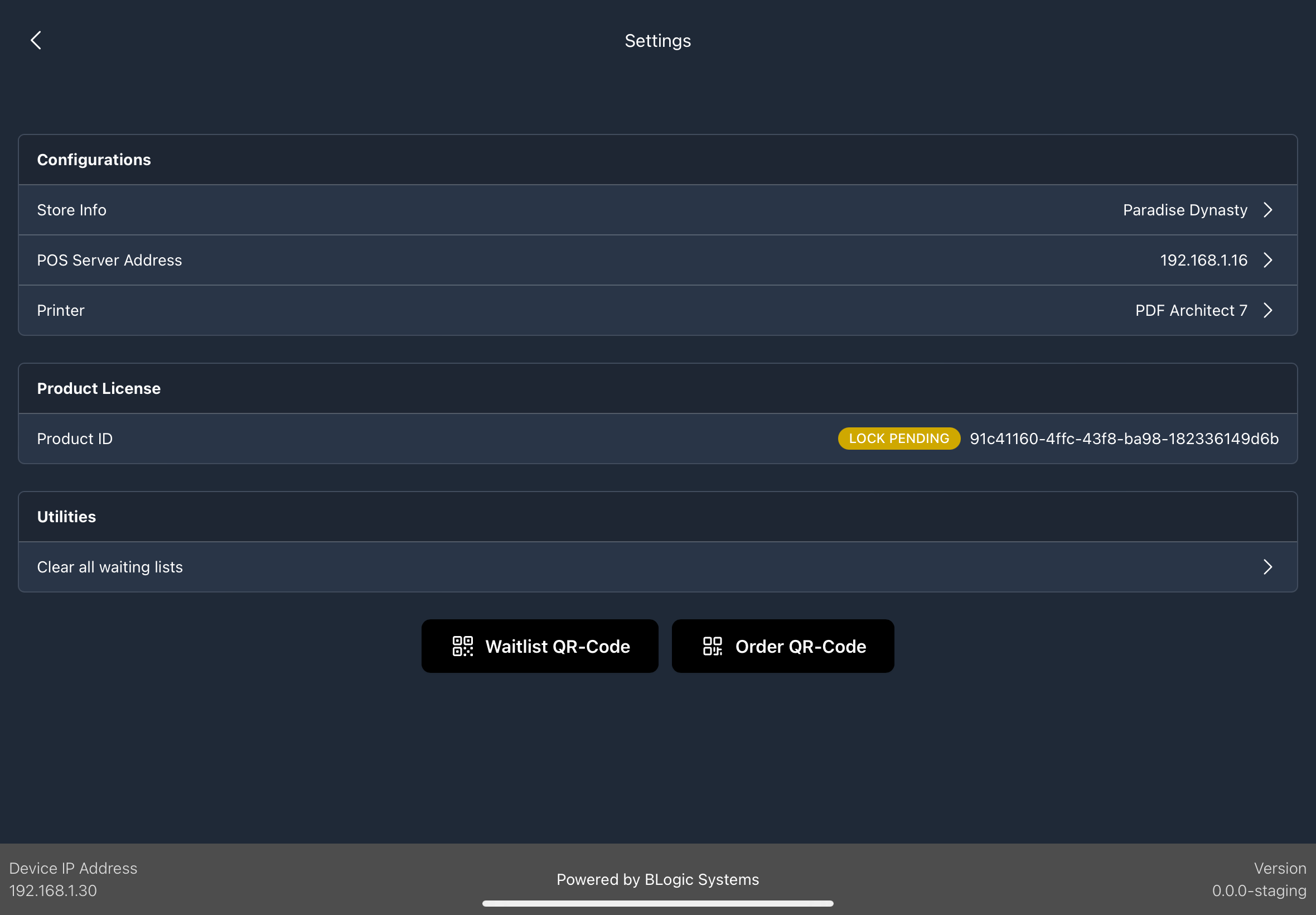Screen dimensions: 1316x915
Task: Expand Store Info chevron arrow
Action: click(1267, 210)
